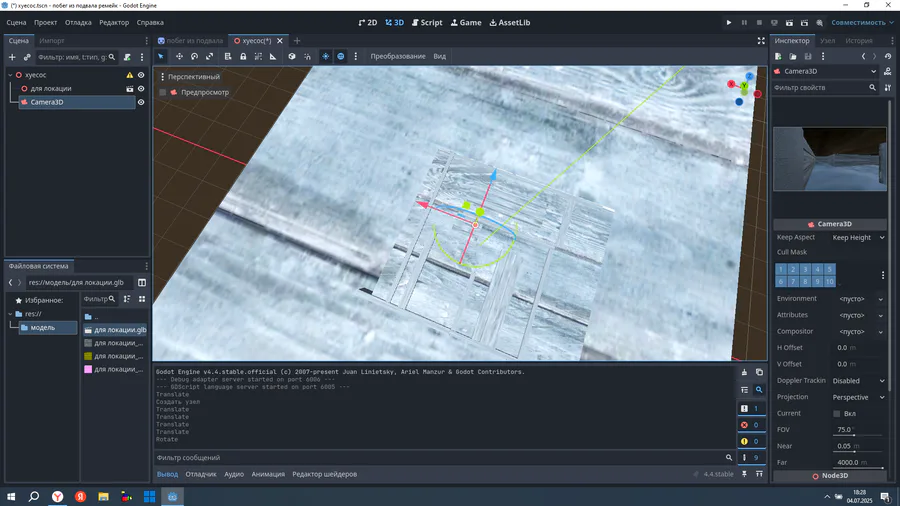Open File Explorer from the taskbar
900x506 pixels.
[x=103, y=496]
